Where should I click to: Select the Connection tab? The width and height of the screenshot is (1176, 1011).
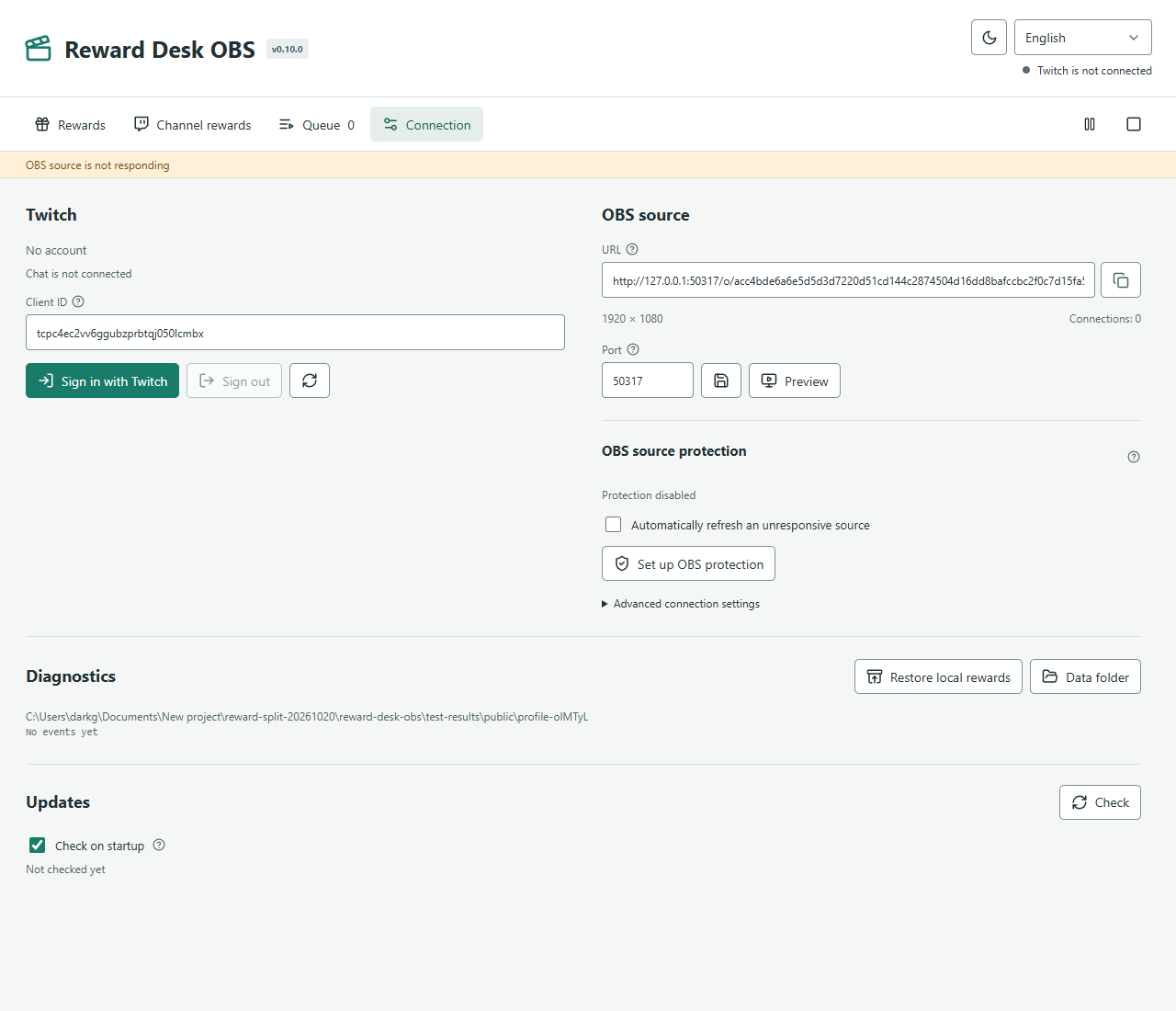(x=427, y=124)
